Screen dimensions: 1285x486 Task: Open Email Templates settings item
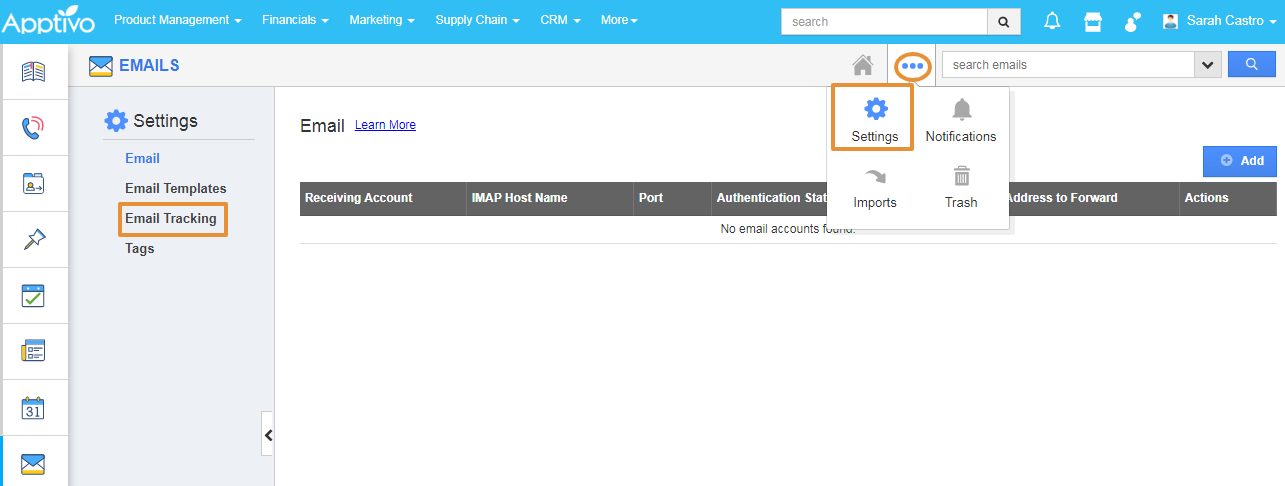pos(176,189)
